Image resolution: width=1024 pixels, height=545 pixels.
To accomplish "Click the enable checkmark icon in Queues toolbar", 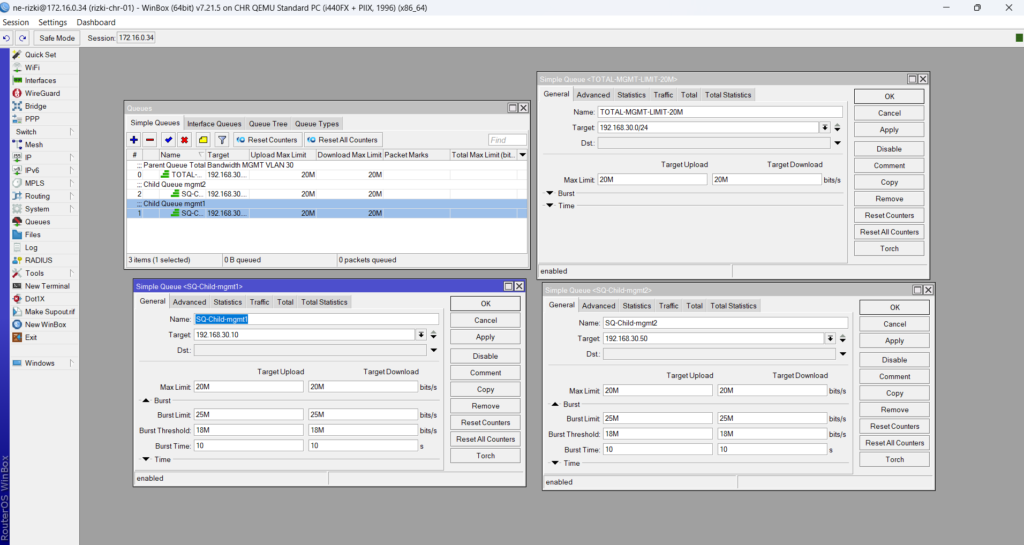I will [168, 140].
